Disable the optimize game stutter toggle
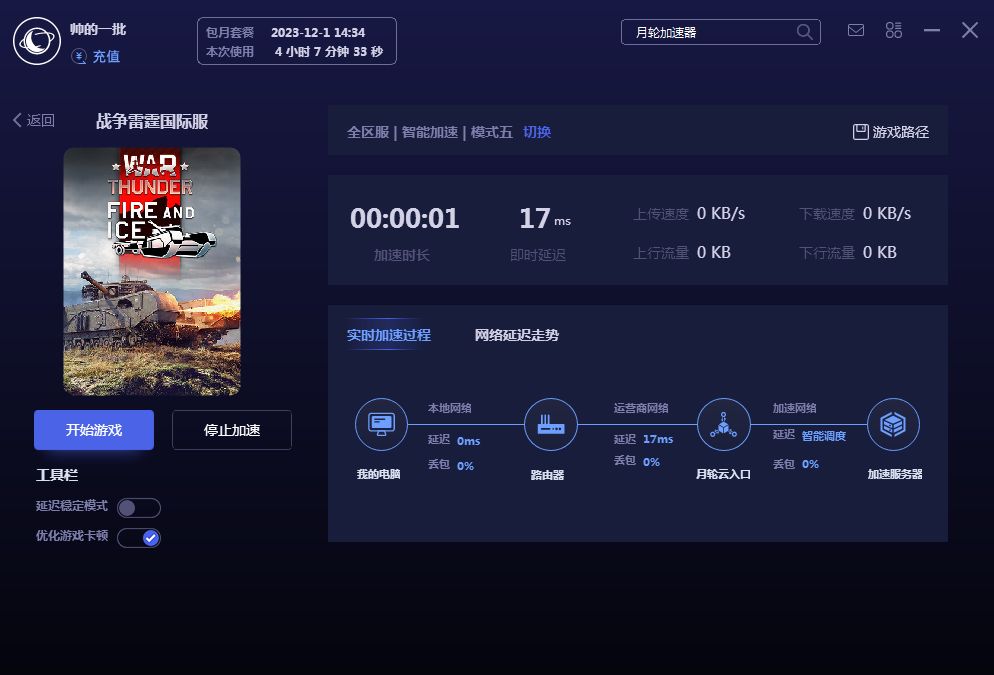 pyautogui.click(x=139, y=538)
